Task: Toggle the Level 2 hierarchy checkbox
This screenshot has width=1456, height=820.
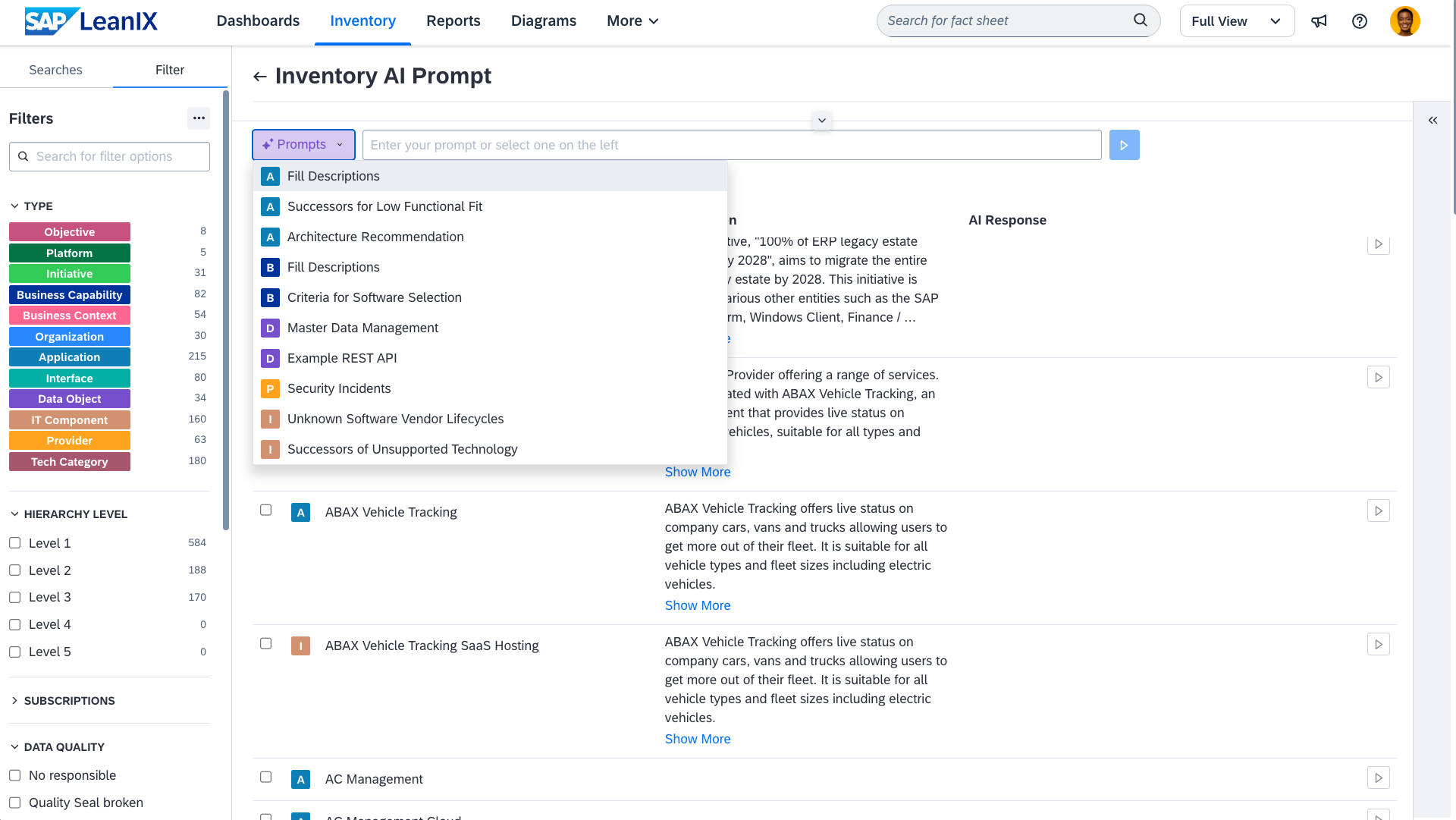Action: (14, 570)
